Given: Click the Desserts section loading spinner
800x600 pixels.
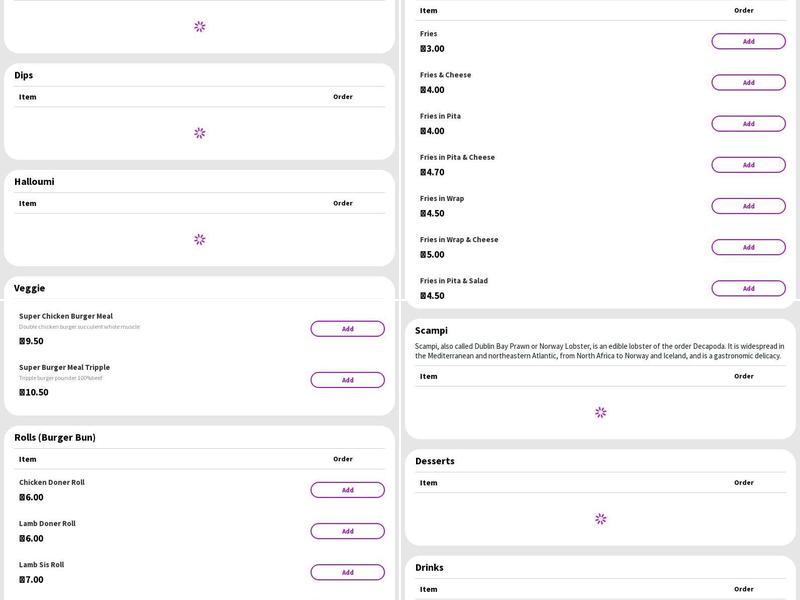Looking at the screenshot, I should [600, 519].
